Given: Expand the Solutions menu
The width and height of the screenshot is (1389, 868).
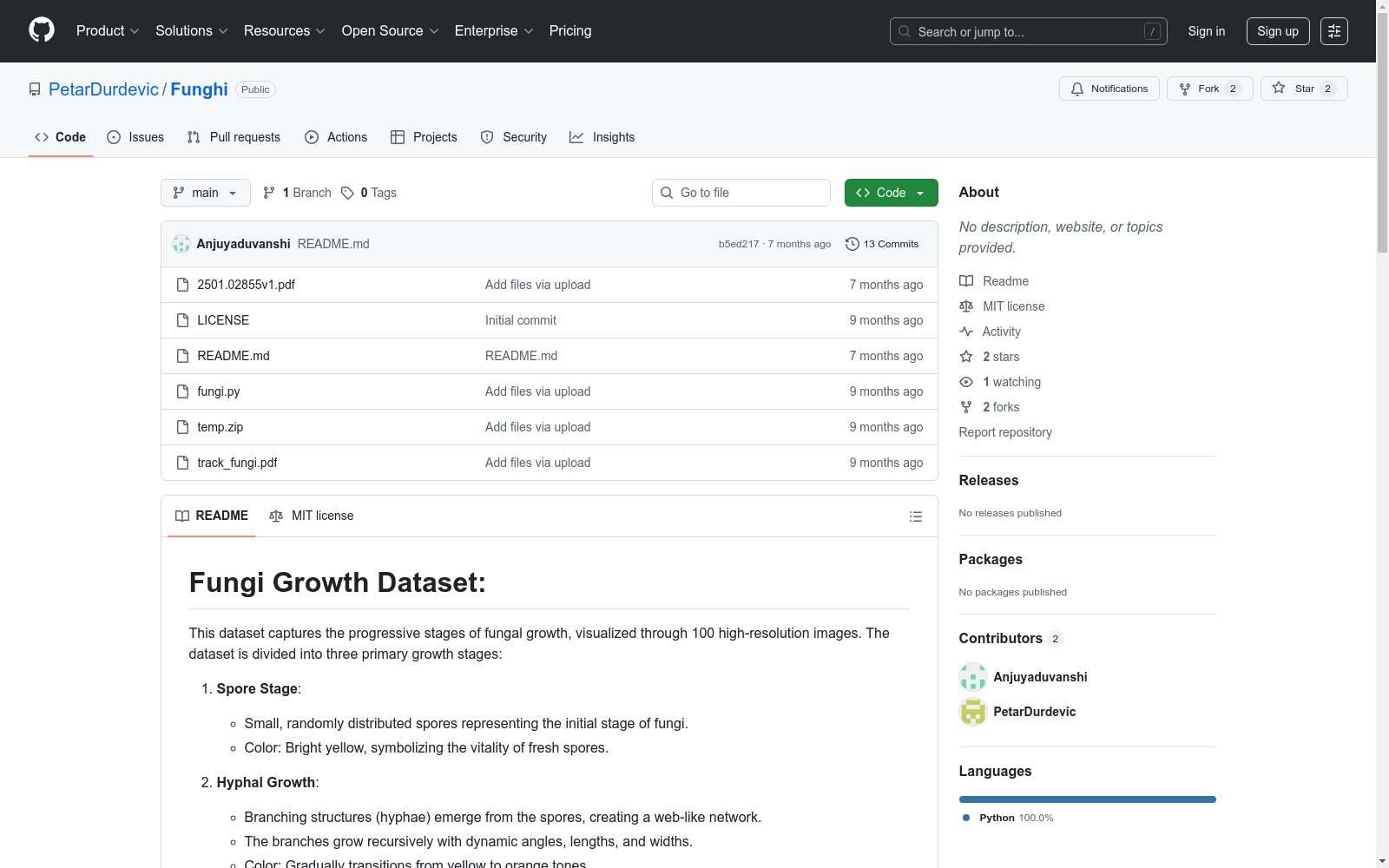Looking at the screenshot, I should (x=192, y=31).
